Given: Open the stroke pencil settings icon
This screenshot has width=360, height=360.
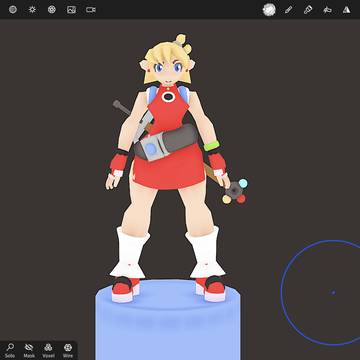Looking at the screenshot, I should point(289,10).
